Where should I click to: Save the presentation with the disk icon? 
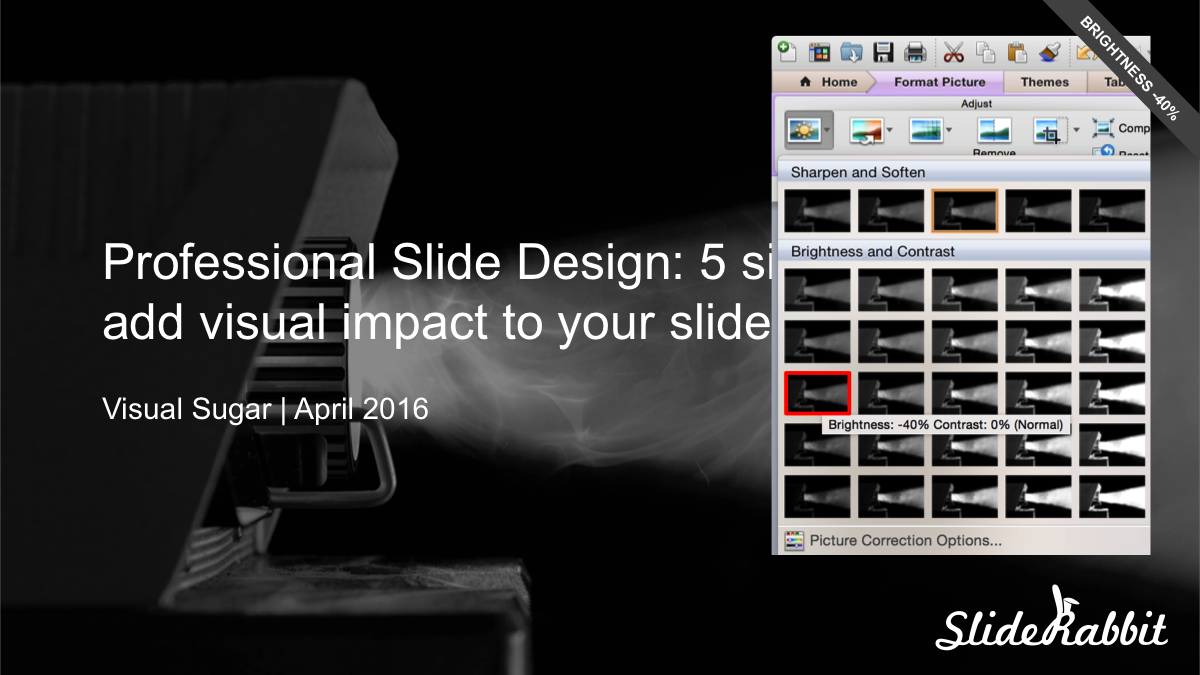click(x=884, y=51)
